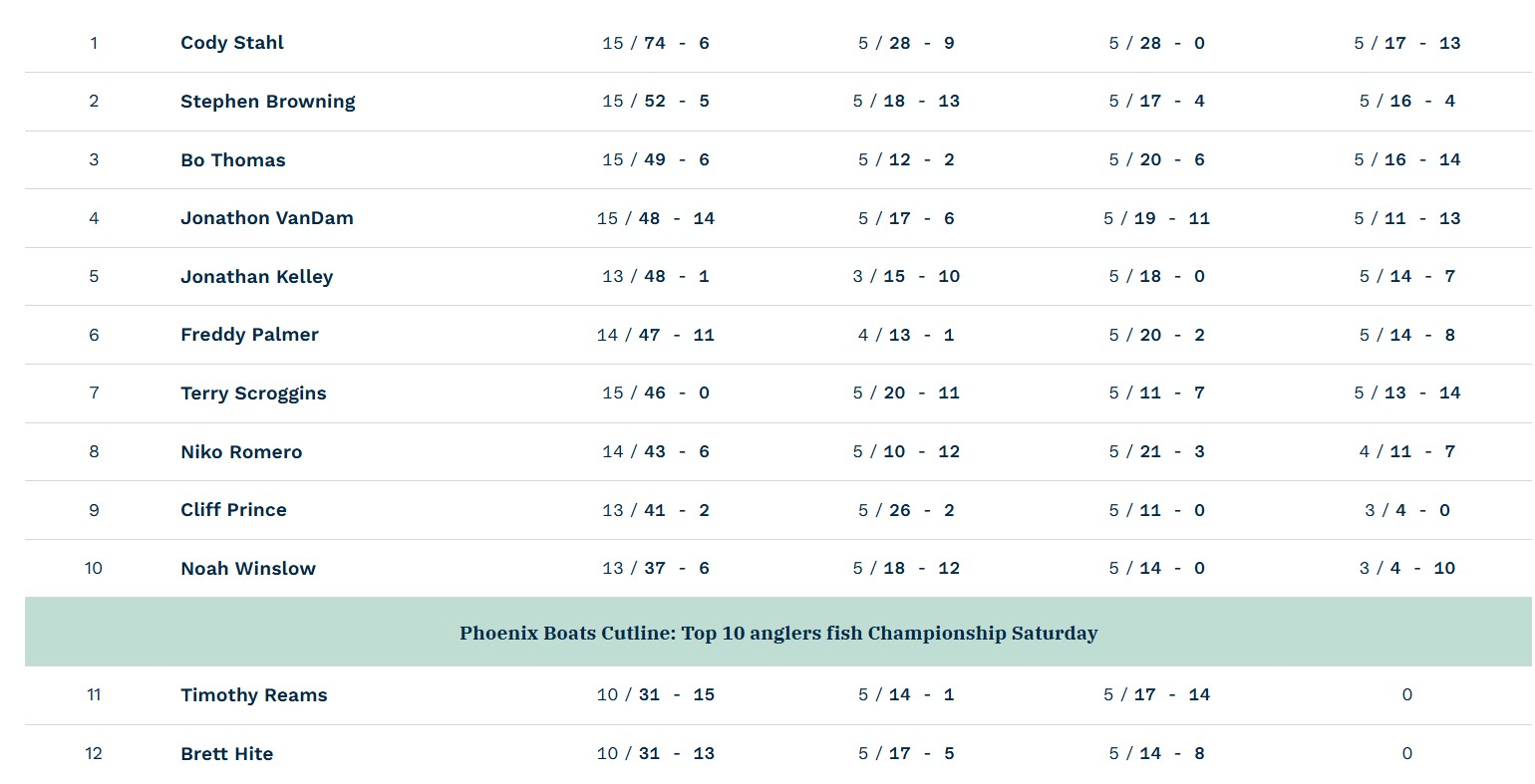Click Terry Scroggins' total 15 / 46 - 0
This screenshot has width=1535, height=784.
pos(656,393)
